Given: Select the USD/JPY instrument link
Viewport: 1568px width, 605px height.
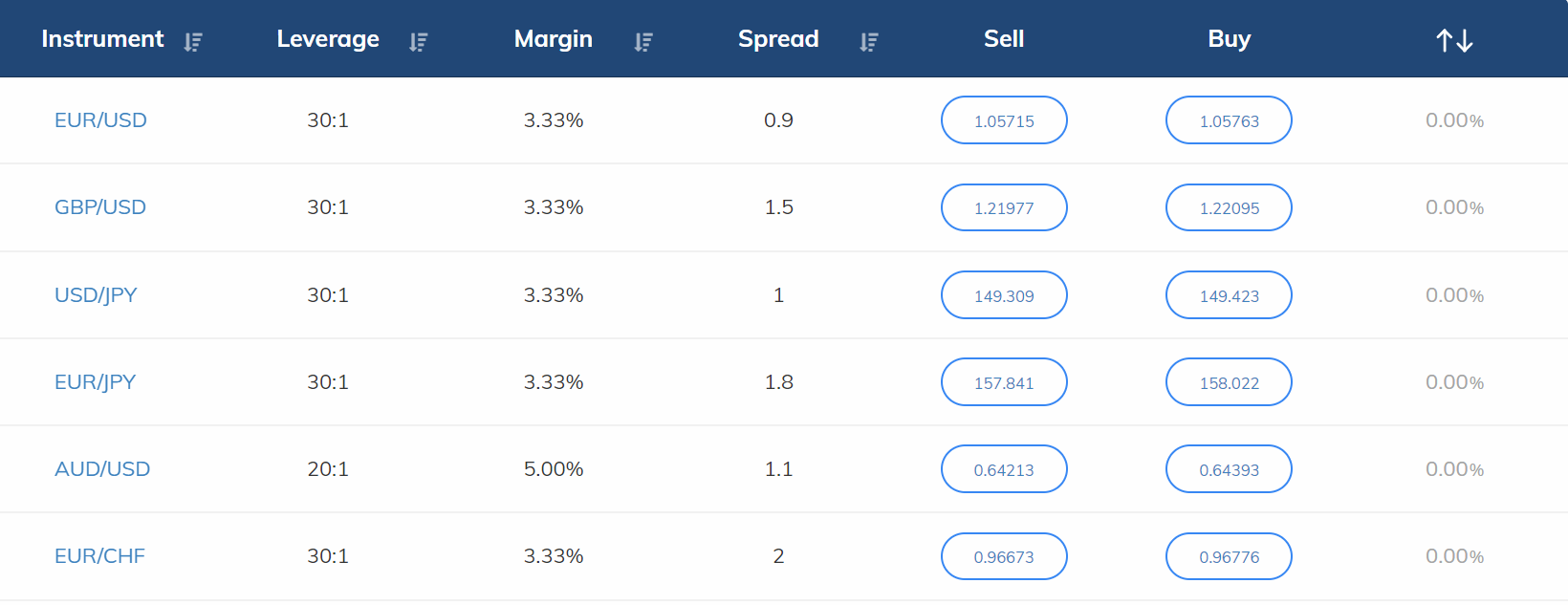Looking at the screenshot, I should 96,295.
